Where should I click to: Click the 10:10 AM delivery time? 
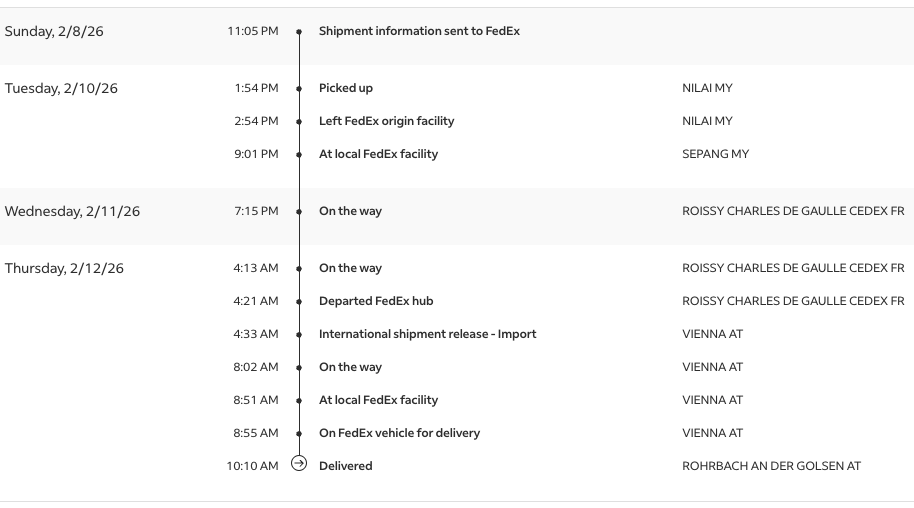tap(252, 466)
